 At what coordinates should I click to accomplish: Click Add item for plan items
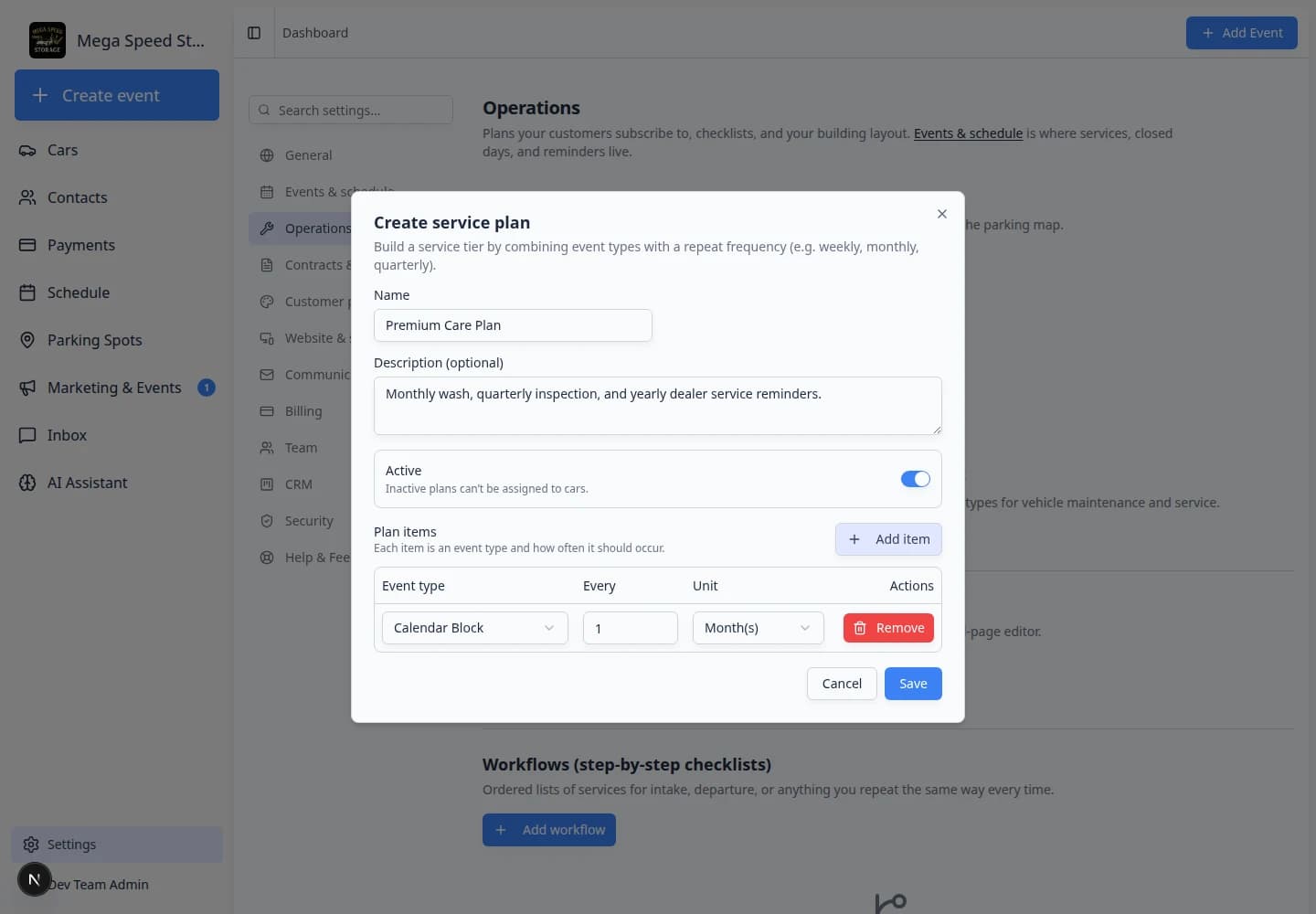[x=888, y=539]
